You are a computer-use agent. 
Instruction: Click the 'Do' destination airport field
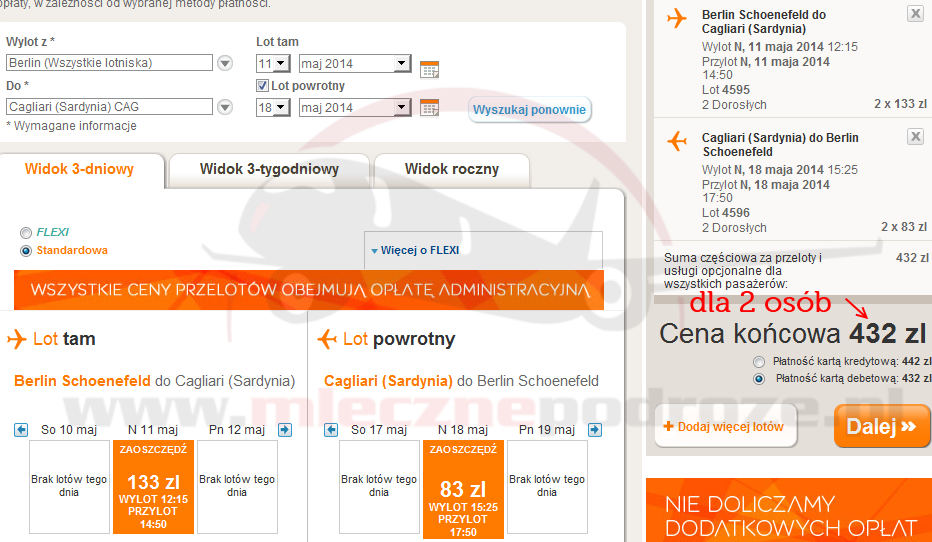point(109,107)
